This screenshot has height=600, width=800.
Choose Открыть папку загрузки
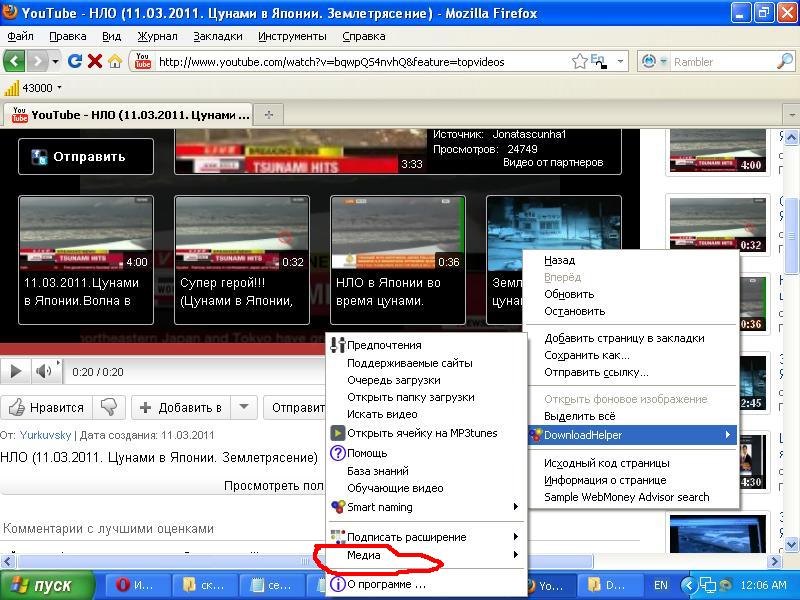point(427,397)
